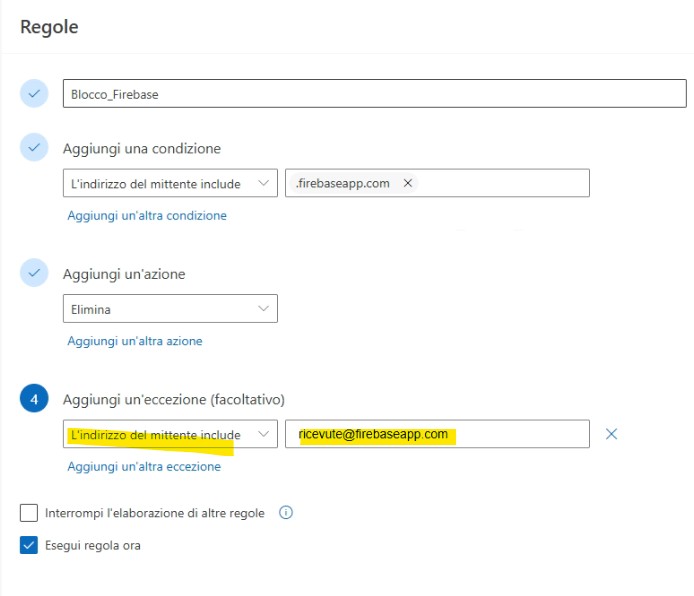Delete the exception with the X icon

coord(612,434)
